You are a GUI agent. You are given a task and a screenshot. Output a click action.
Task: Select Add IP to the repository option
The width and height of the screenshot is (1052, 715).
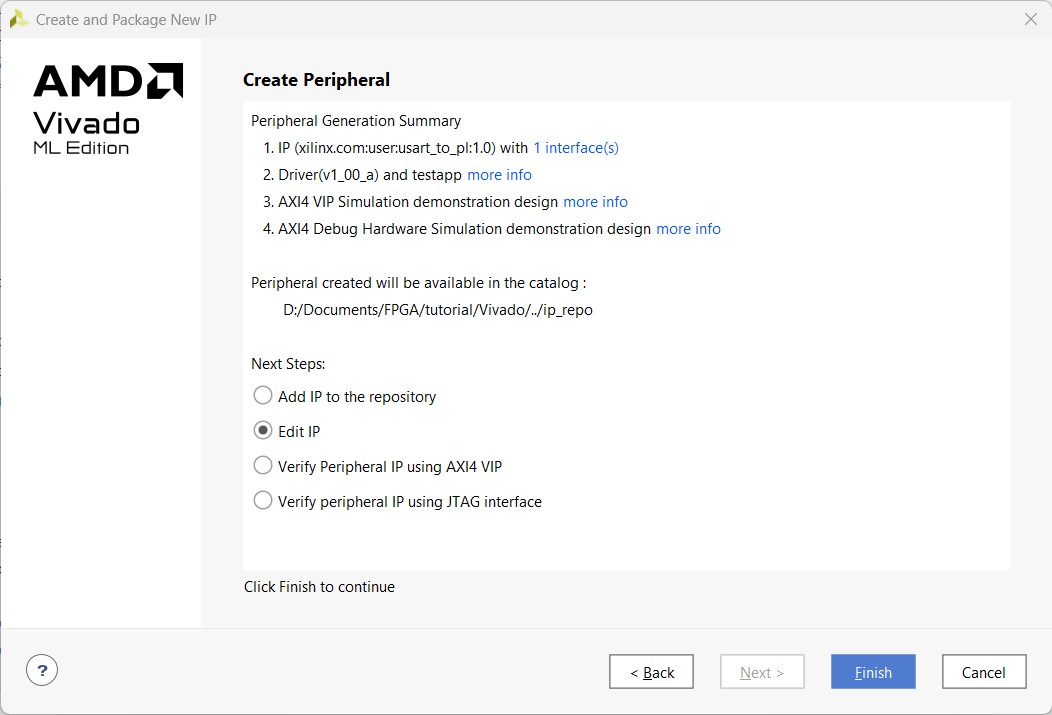pos(262,396)
